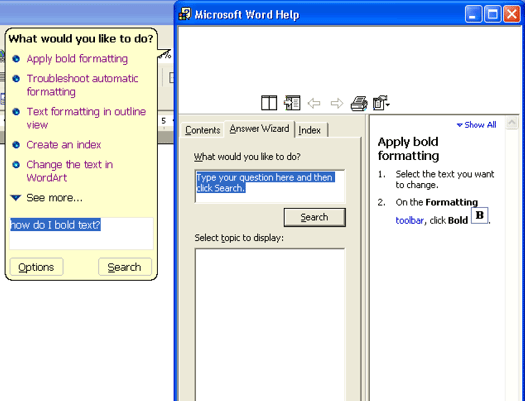The width and height of the screenshot is (525, 401).
Task: Click Search in the Office Assistant balloon
Action: pos(125,267)
